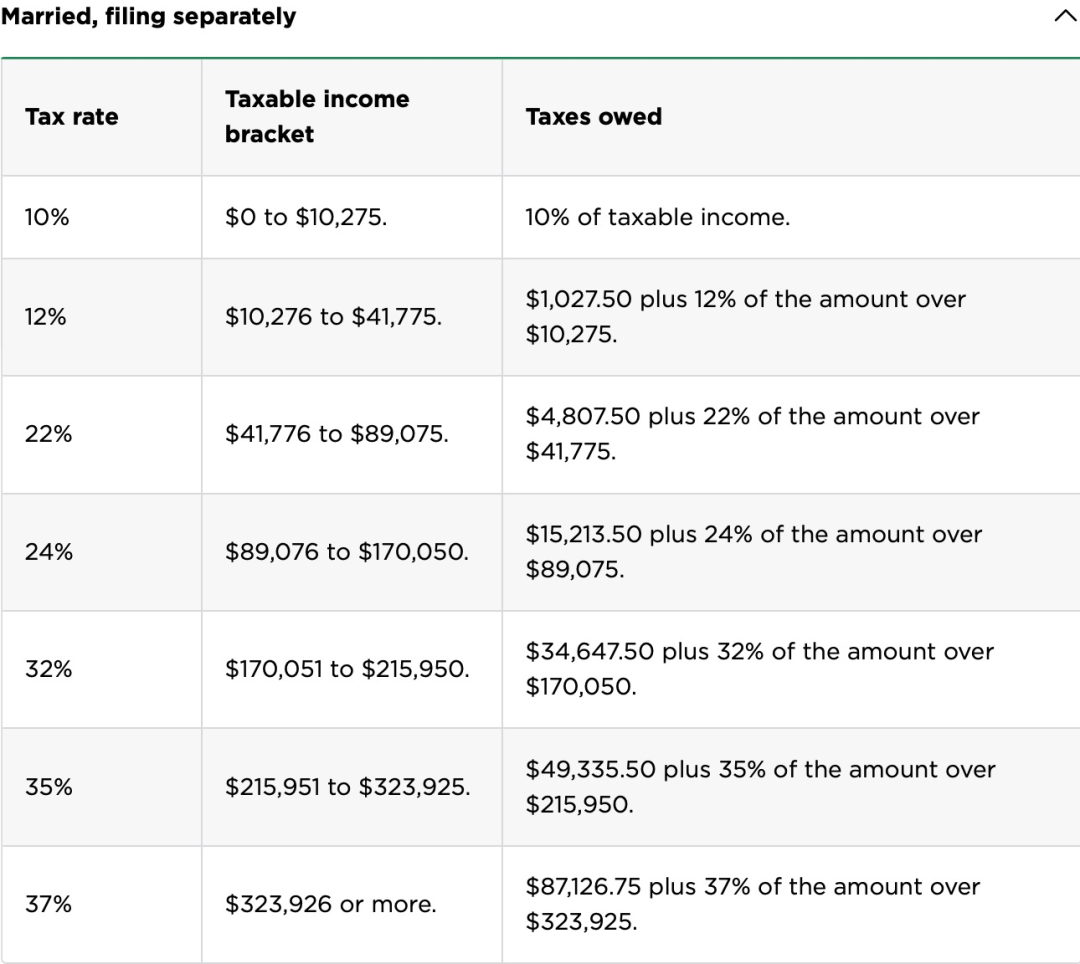Click the "Married, filing separately" heading
Image resolution: width=1080 pixels, height=964 pixels.
tap(148, 17)
